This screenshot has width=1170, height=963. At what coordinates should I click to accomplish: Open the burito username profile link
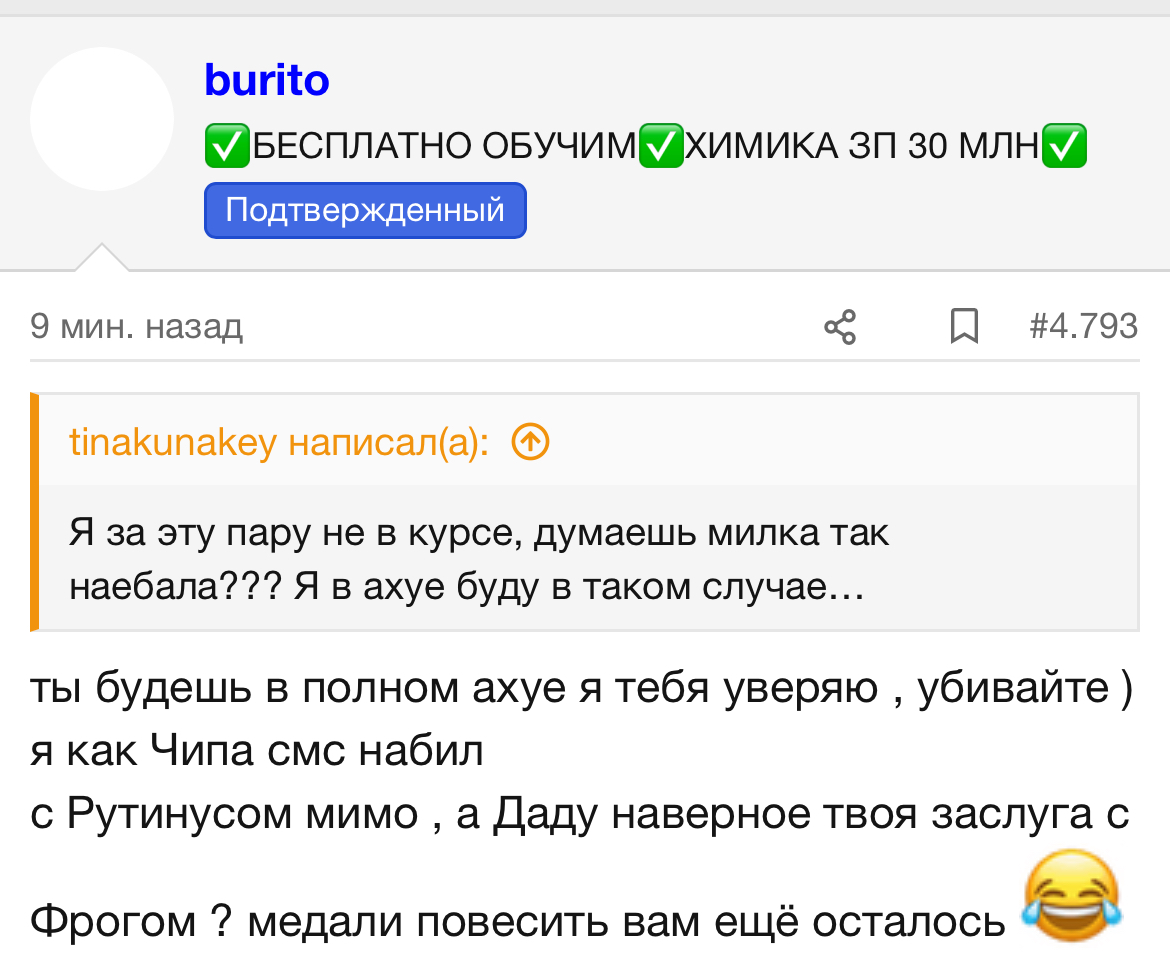266,80
